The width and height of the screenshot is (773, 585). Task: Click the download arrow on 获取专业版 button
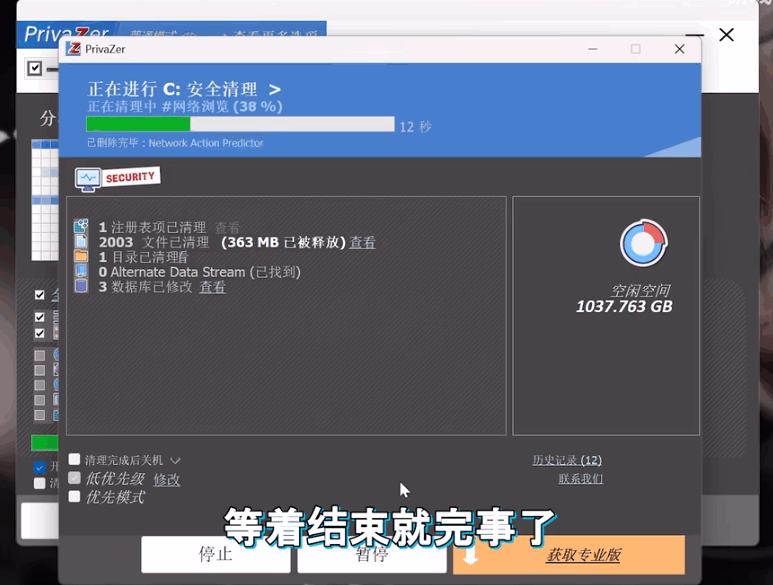[x=470, y=555]
